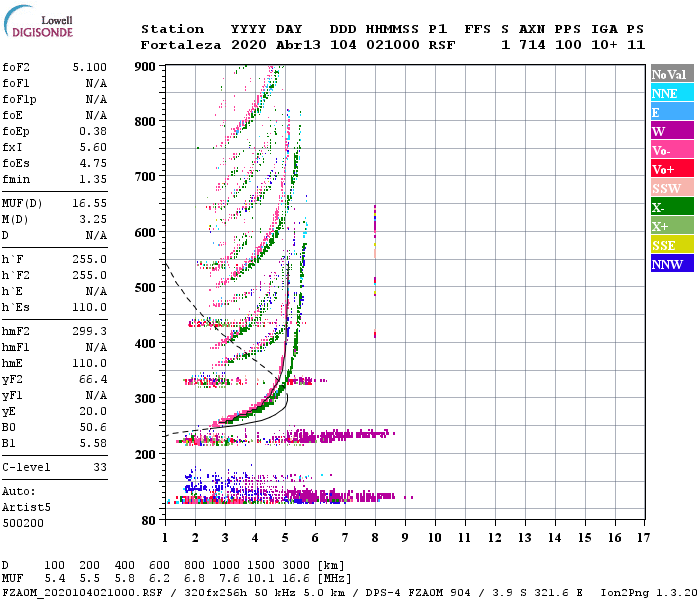The image size is (700, 600).
Task: Click the MUF 5.4 value for 100 km
Action: [55, 579]
